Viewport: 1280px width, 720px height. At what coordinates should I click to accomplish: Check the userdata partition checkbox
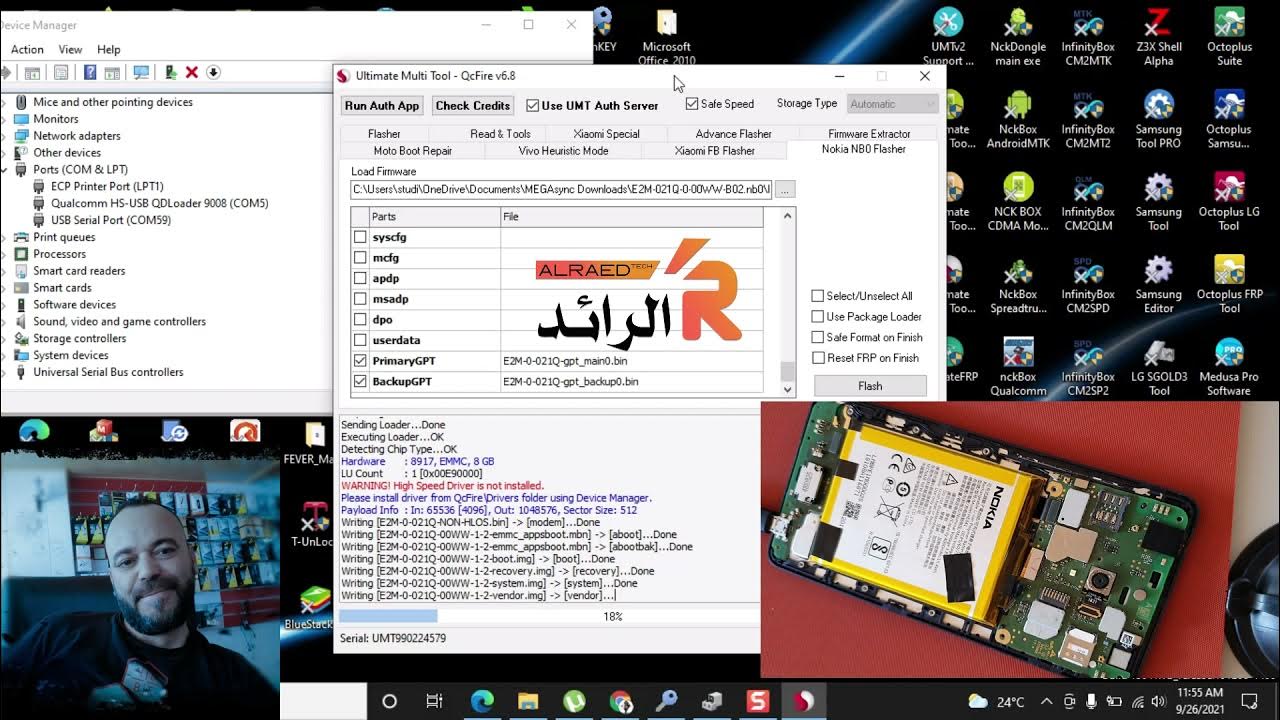tap(360, 340)
